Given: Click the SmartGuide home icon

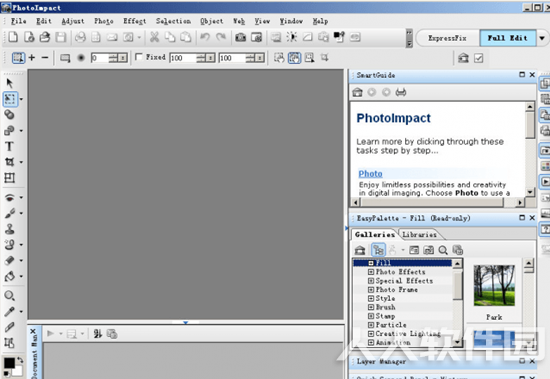Looking at the screenshot, I should coord(357,92).
